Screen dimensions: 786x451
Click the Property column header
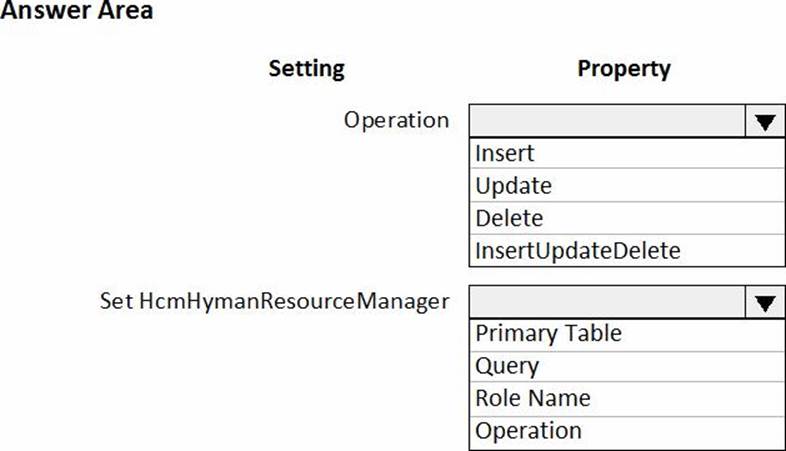(x=624, y=69)
